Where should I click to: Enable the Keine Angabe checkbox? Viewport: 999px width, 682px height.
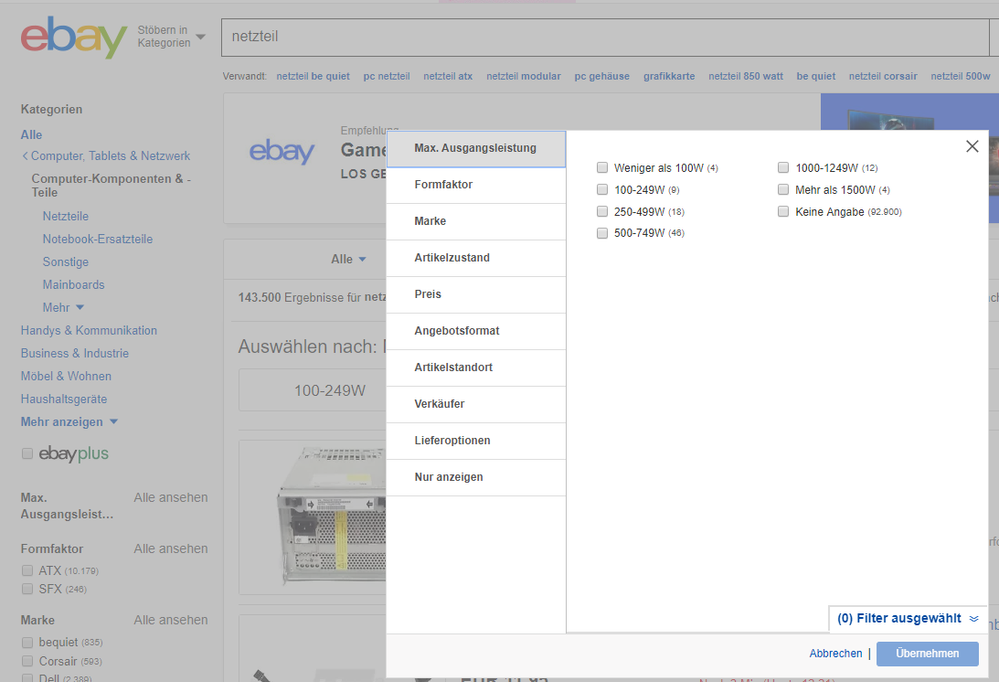(x=784, y=212)
